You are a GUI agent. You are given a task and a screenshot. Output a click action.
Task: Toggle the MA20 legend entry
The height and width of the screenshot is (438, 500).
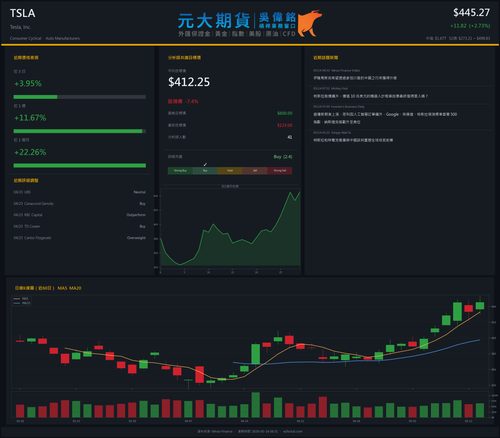click(22, 303)
